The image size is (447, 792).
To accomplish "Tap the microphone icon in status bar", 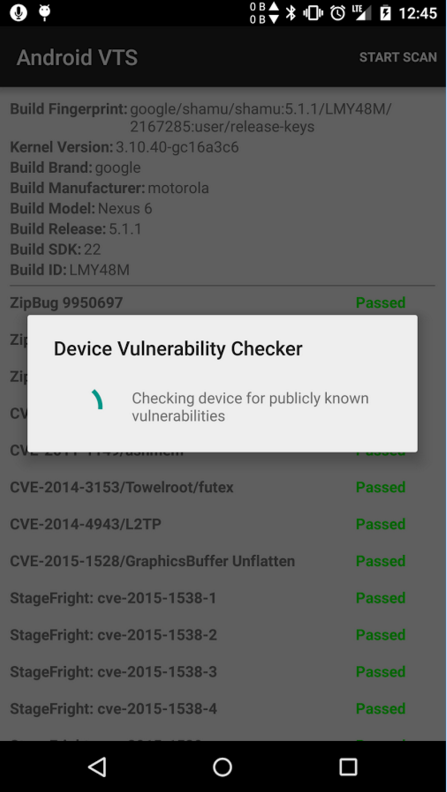I will click(19, 13).
